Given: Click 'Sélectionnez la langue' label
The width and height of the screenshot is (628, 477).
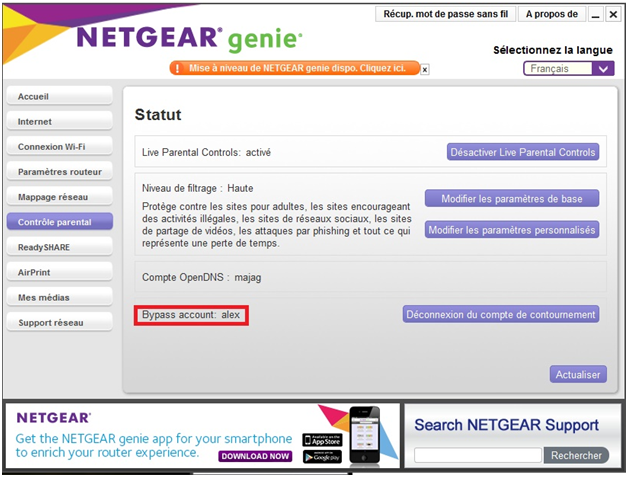Looking at the screenshot, I should pos(553,50).
